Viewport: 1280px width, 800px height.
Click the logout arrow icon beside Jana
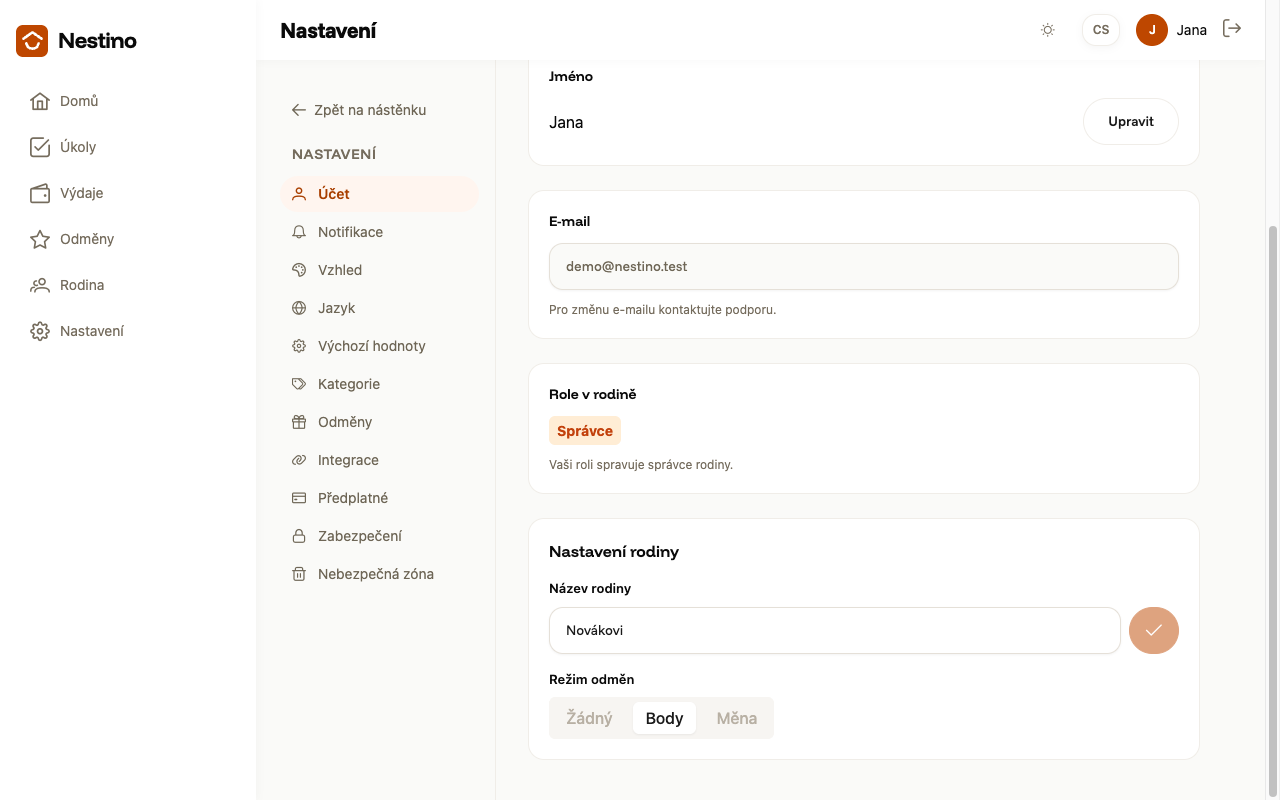tap(1232, 29)
